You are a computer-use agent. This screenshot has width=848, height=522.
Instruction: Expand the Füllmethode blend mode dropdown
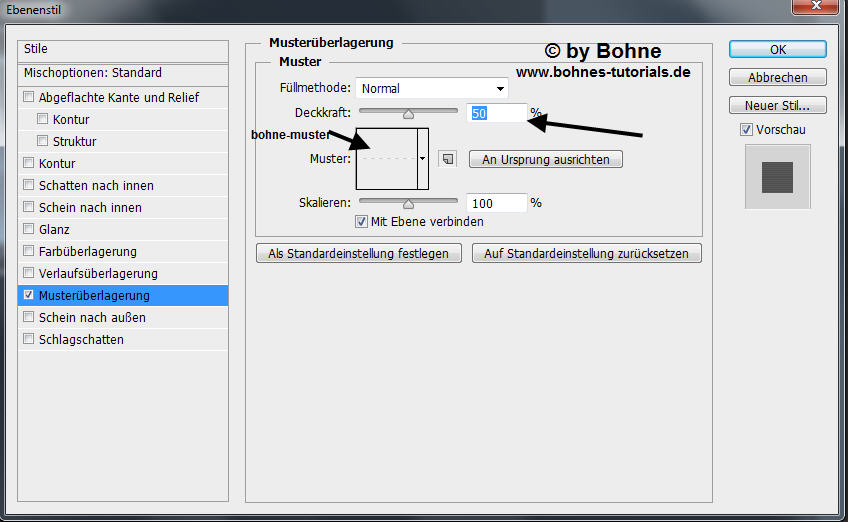click(x=433, y=89)
